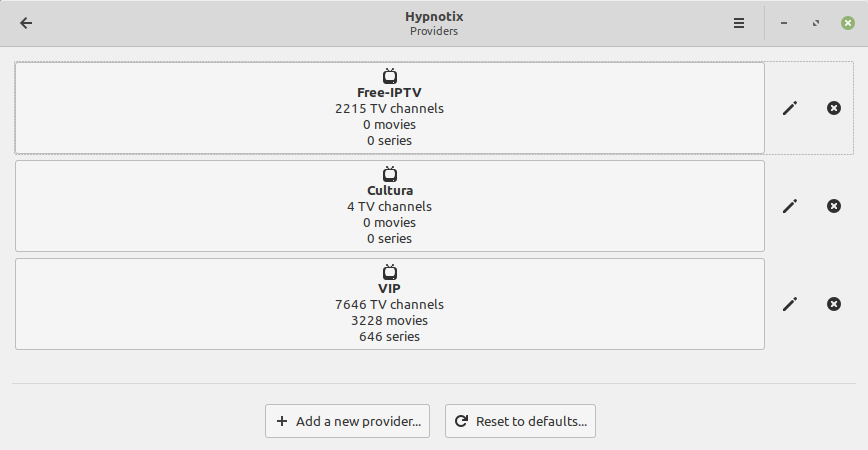Close the Hypnotix window
The image size is (868, 450).
[848, 23]
